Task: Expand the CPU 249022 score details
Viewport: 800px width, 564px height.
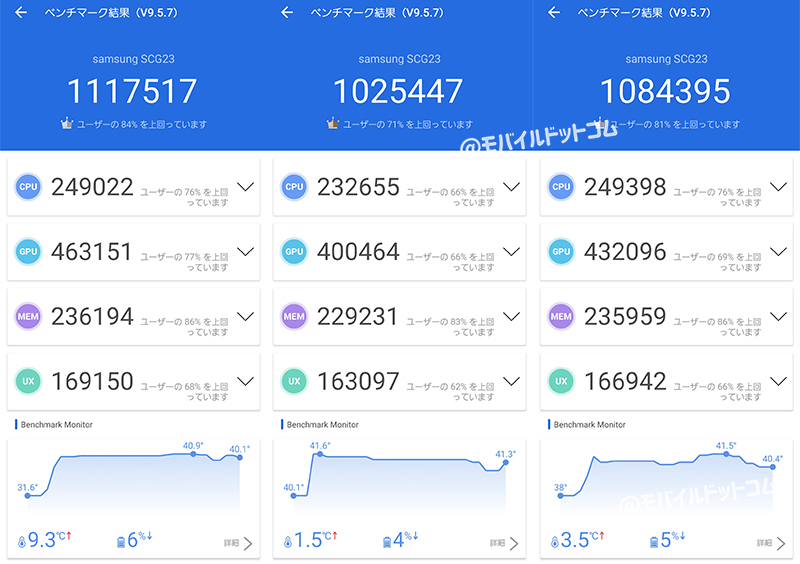Action: click(245, 187)
